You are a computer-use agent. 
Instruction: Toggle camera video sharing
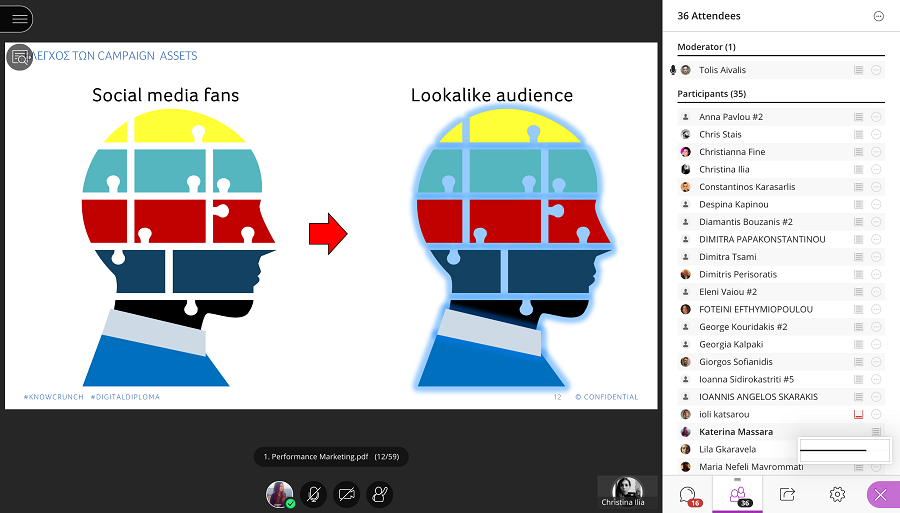pyautogui.click(x=347, y=494)
